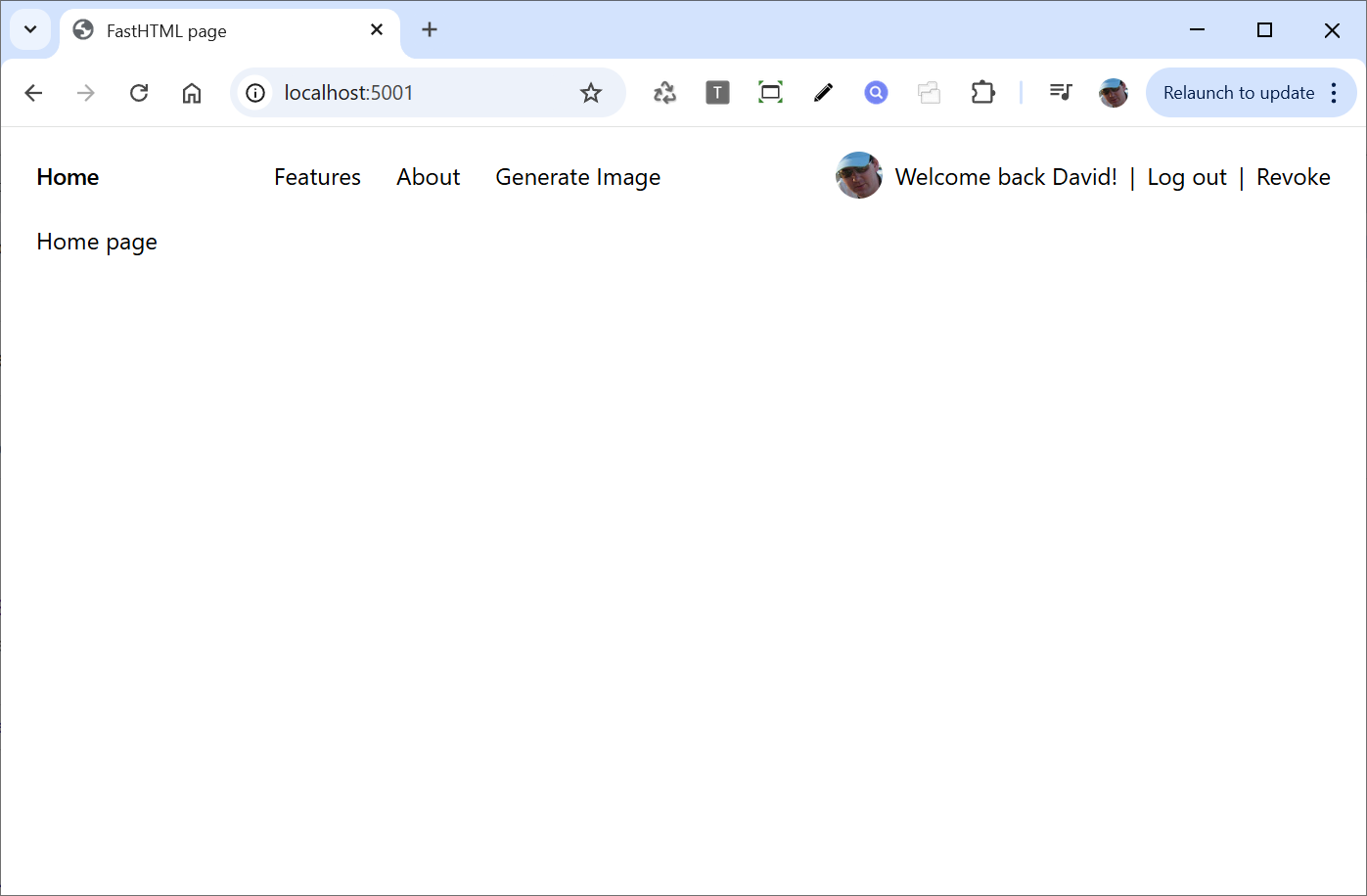Click the Revoke link
The height and width of the screenshot is (896, 1367).
point(1293,177)
